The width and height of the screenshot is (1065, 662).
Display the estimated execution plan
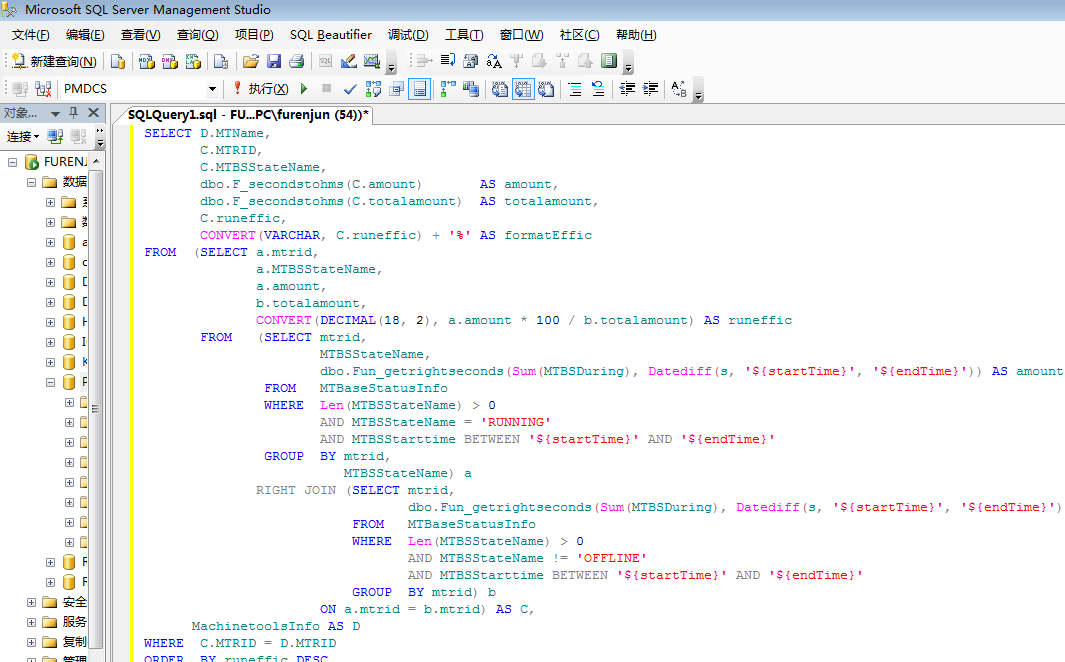click(373, 89)
